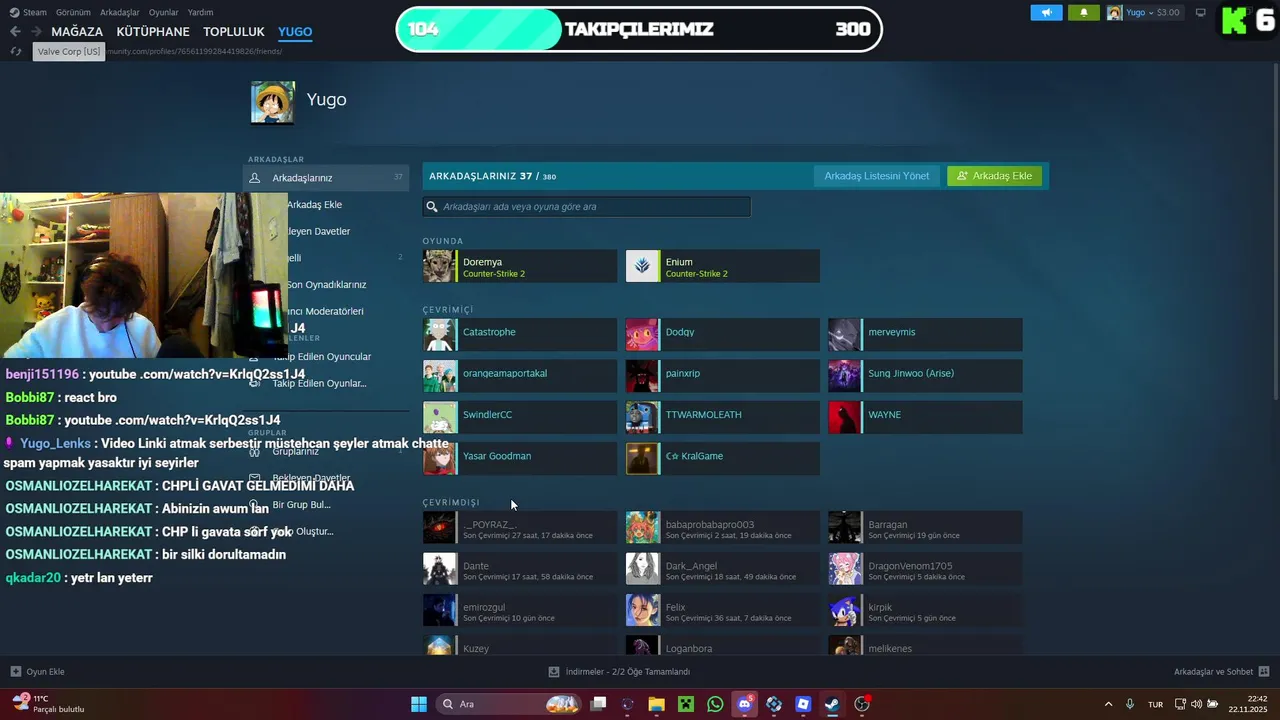Click the Yugo profile name heading
This screenshot has height=720, width=1280.
click(x=326, y=100)
